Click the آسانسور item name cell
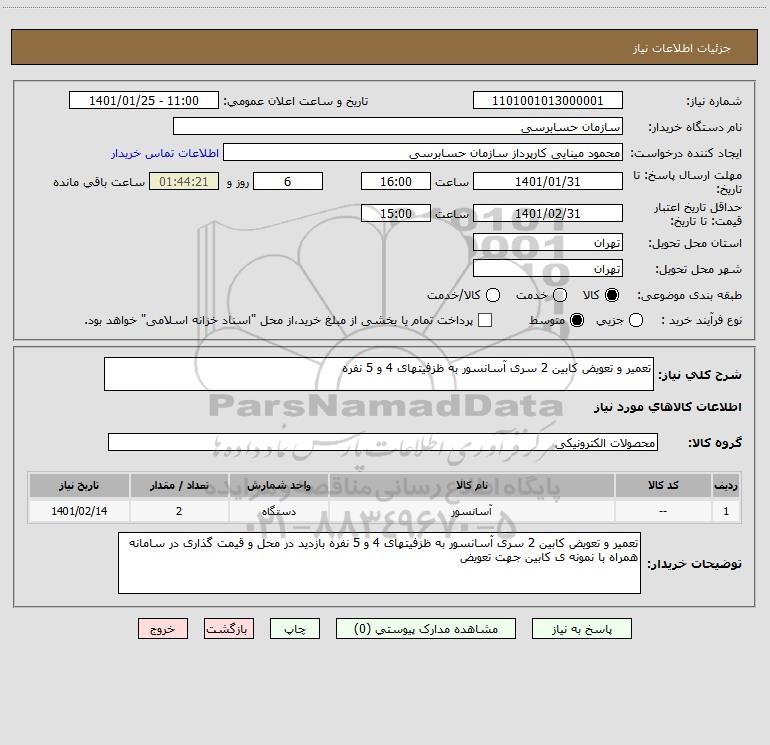The image size is (770, 745). pyautogui.click(x=472, y=511)
